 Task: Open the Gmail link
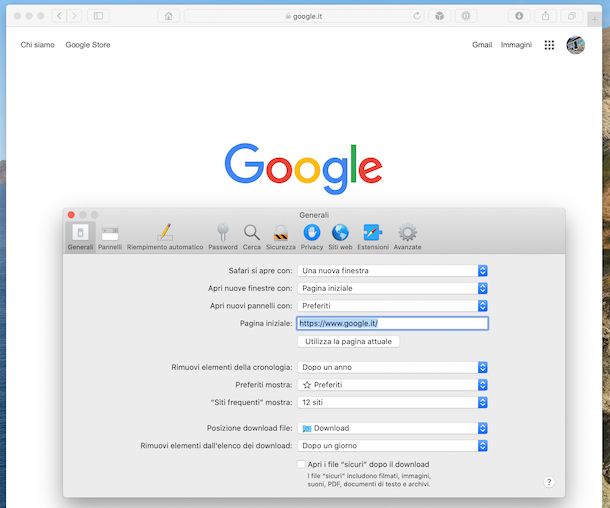[x=482, y=45]
